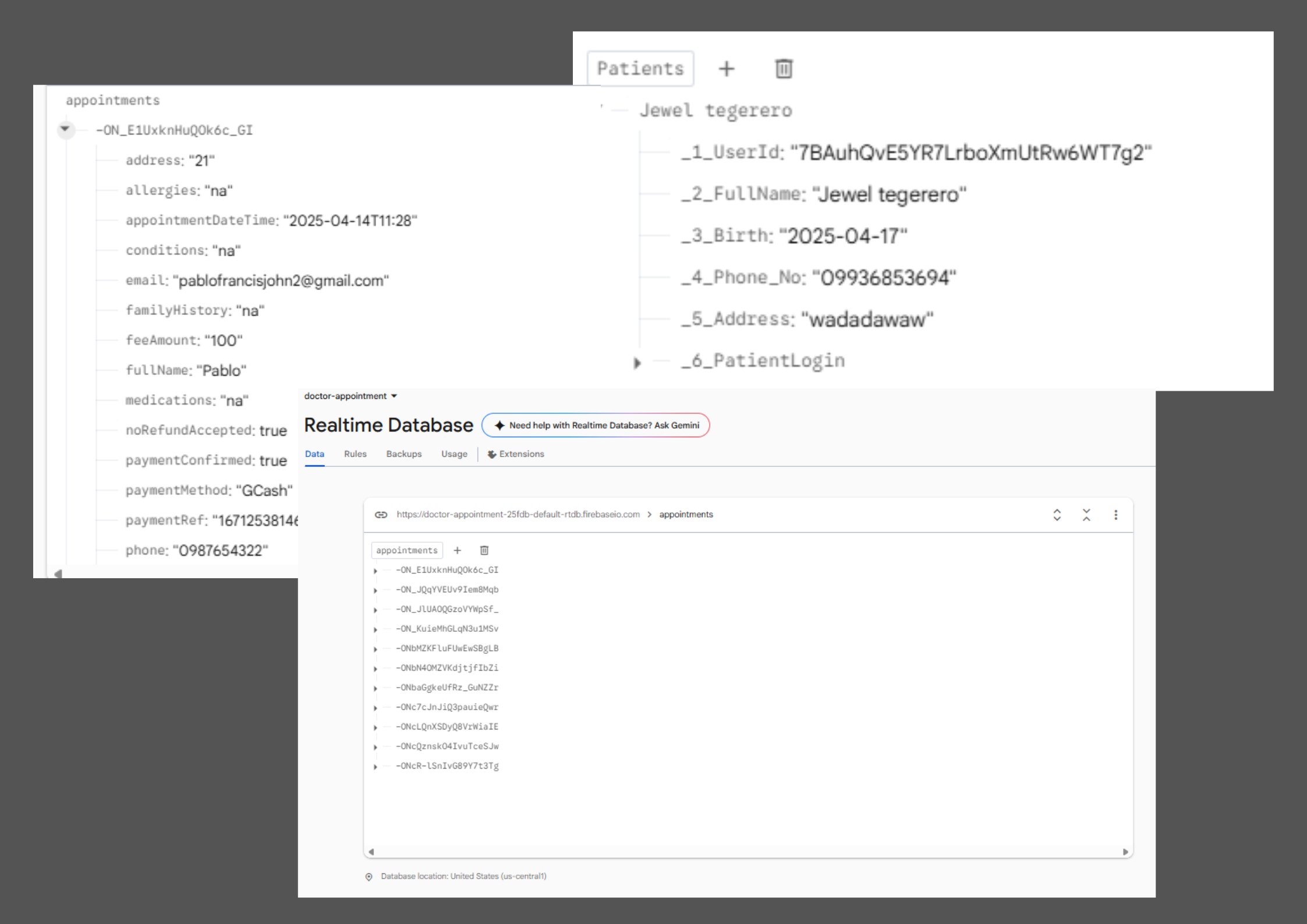Click the _5_Address value "wadadawaw"

867,320
